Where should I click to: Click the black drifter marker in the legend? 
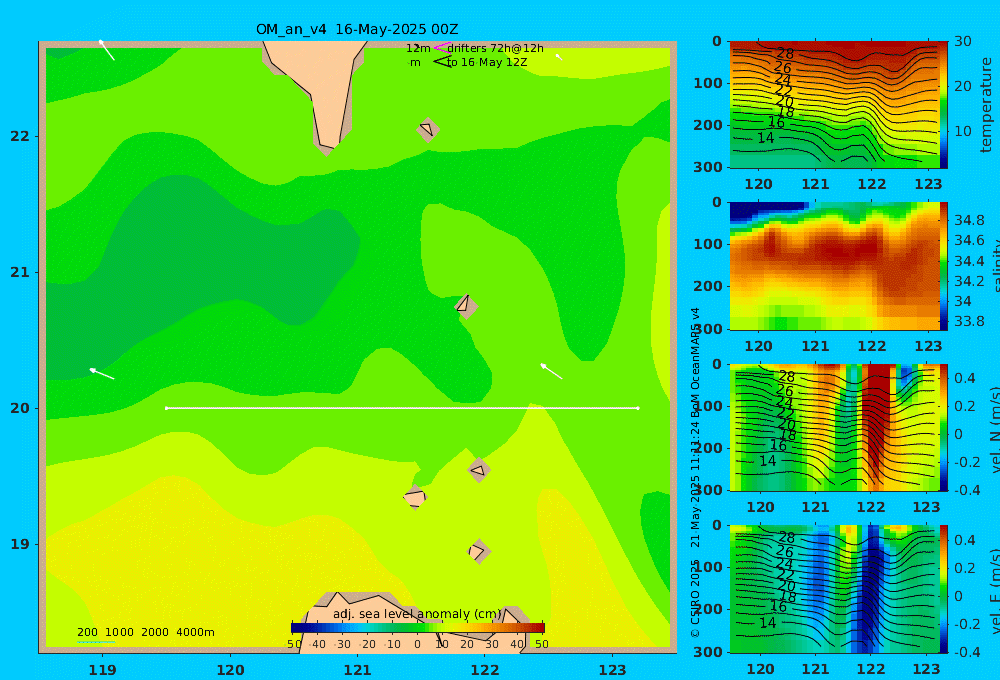pos(442,62)
